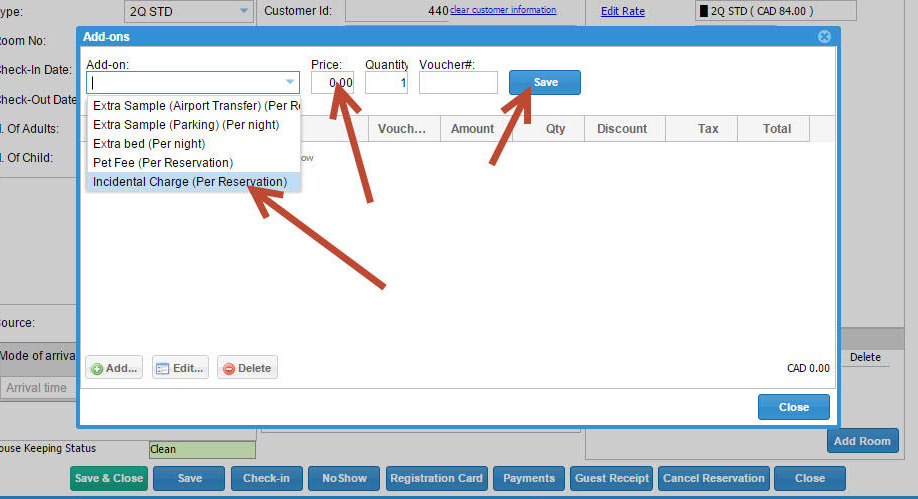Image resolution: width=918 pixels, height=499 pixels.
Task: Click the Quantity input field
Action: coord(386,82)
